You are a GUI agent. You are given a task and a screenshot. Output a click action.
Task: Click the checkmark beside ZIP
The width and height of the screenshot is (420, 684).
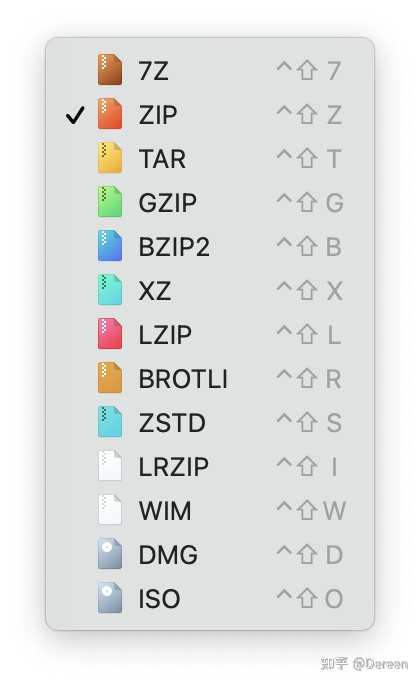point(75,115)
